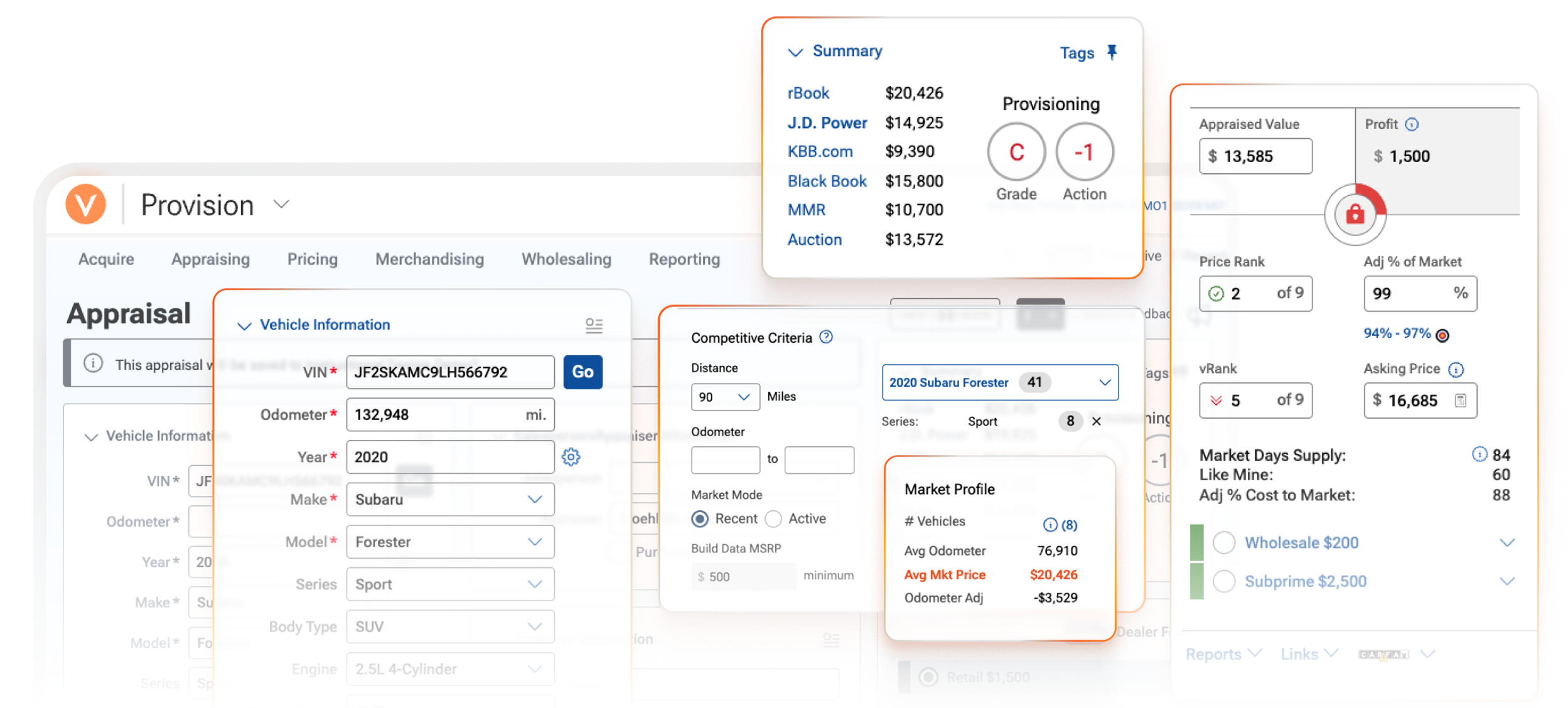Viewport: 1568px width, 708px height.
Task: Open the rBook link in Summary
Action: point(808,93)
